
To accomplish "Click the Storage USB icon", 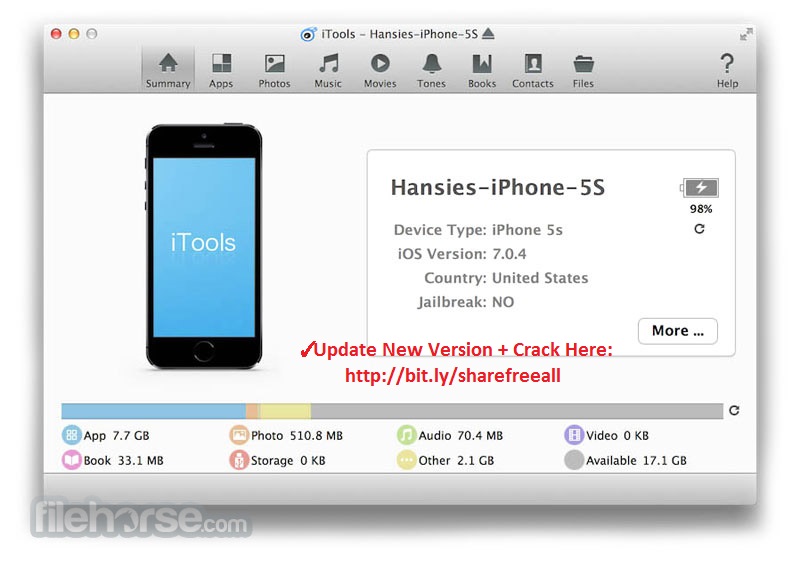I will [239, 460].
